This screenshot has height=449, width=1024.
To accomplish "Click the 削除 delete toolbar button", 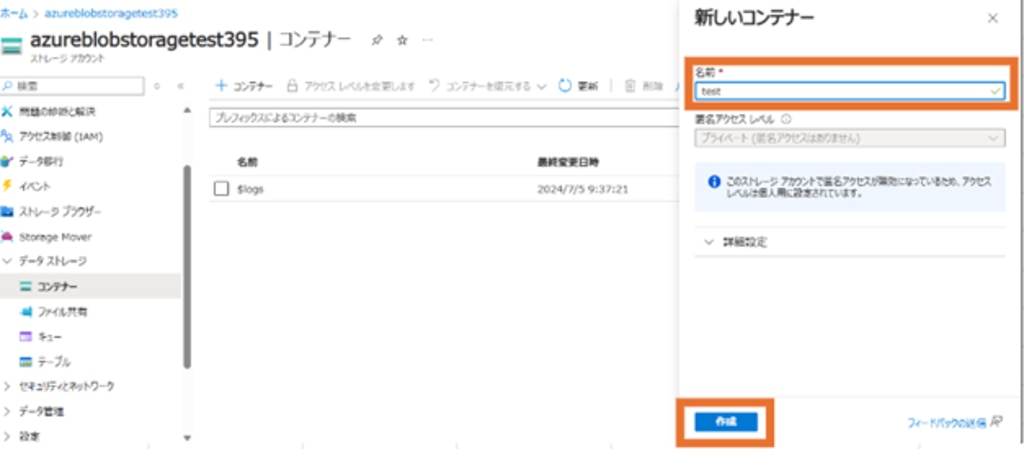I will [x=644, y=85].
